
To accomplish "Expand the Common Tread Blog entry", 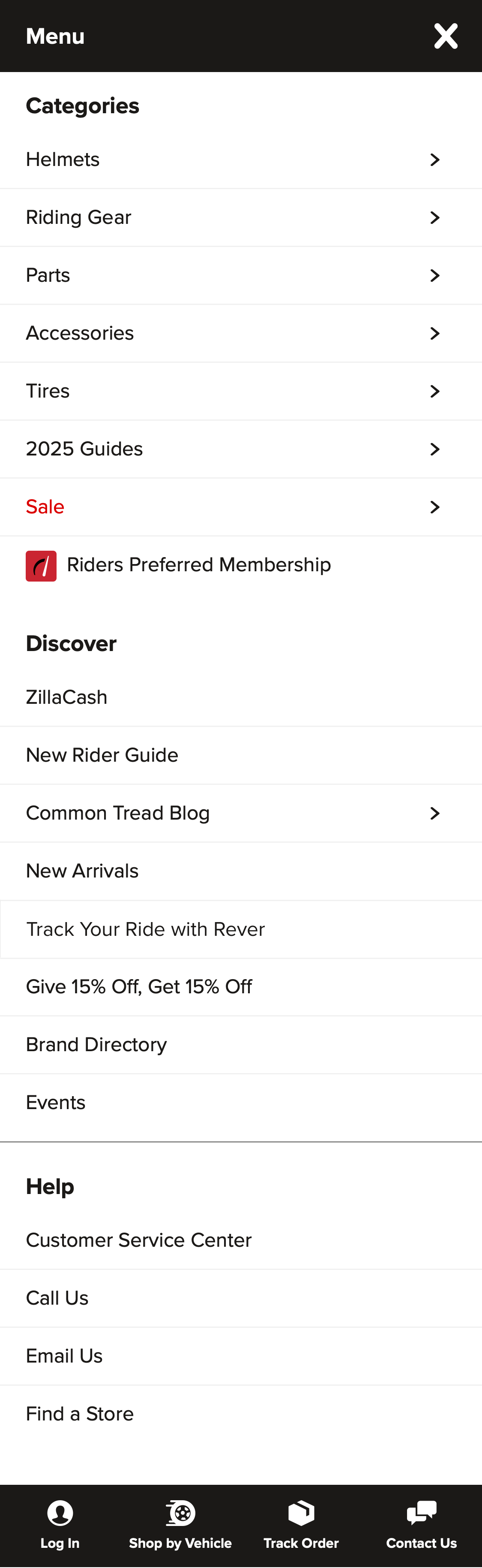I will pos(434,813).
